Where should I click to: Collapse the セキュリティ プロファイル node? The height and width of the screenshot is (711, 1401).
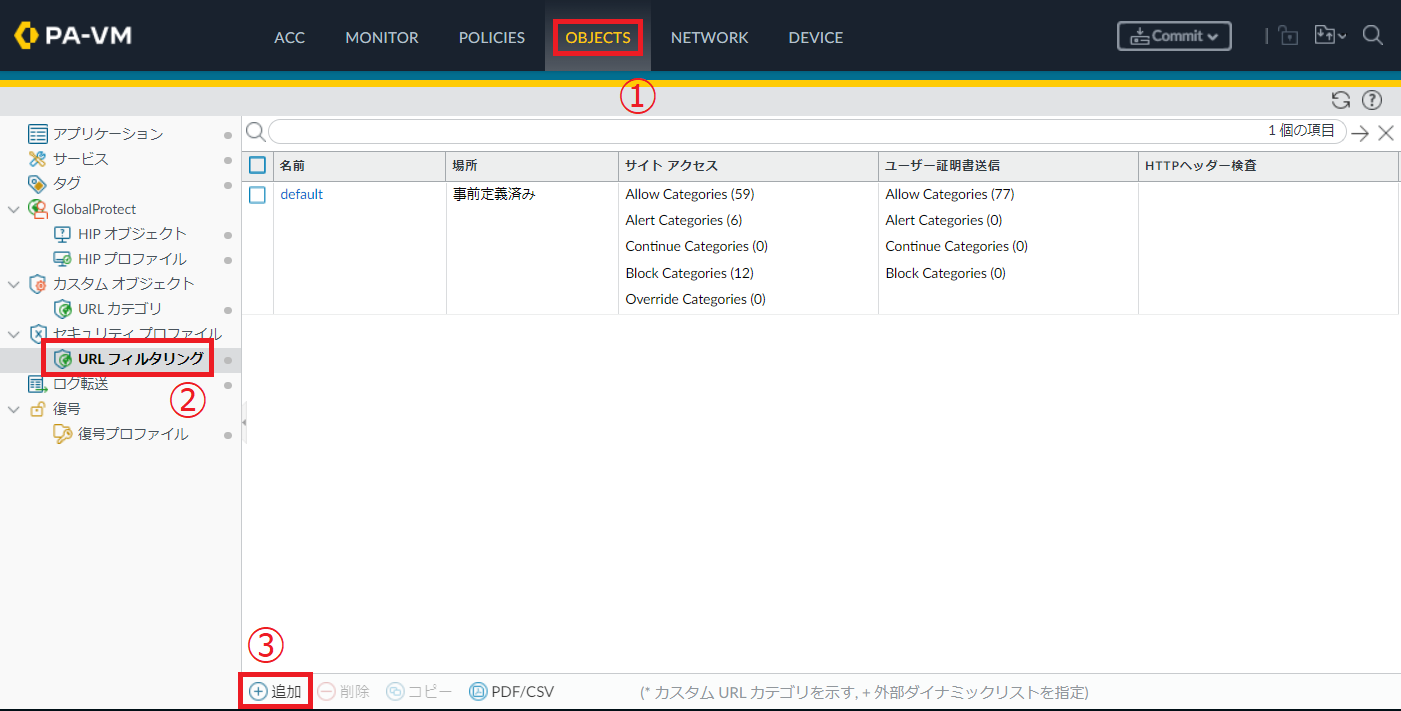click(14, 334)
